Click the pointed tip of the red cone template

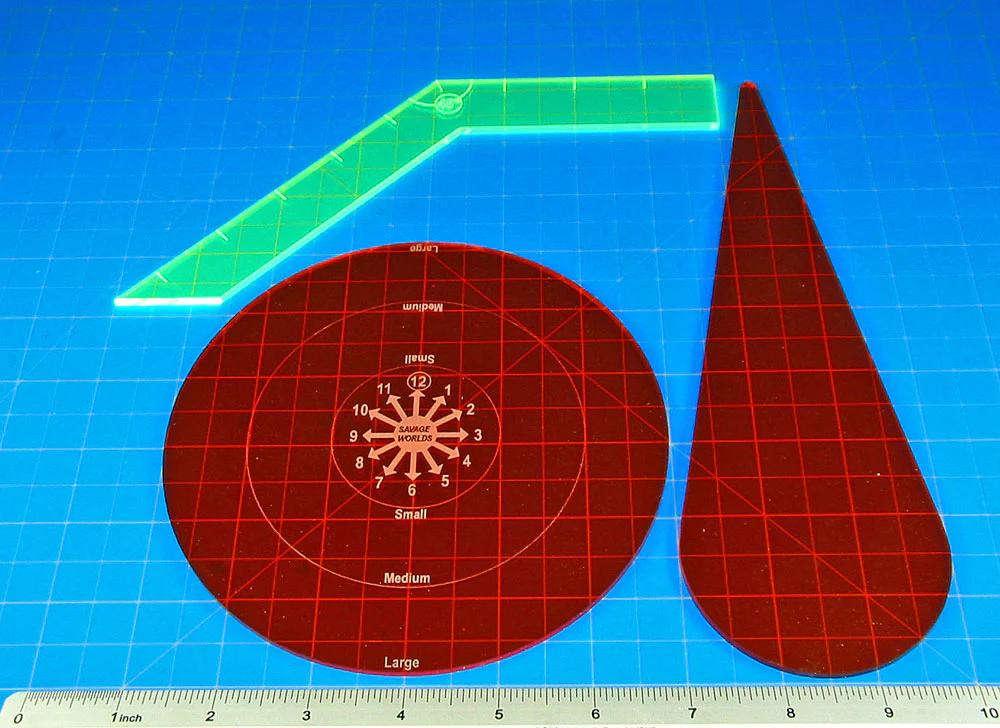tap(745, 89)
